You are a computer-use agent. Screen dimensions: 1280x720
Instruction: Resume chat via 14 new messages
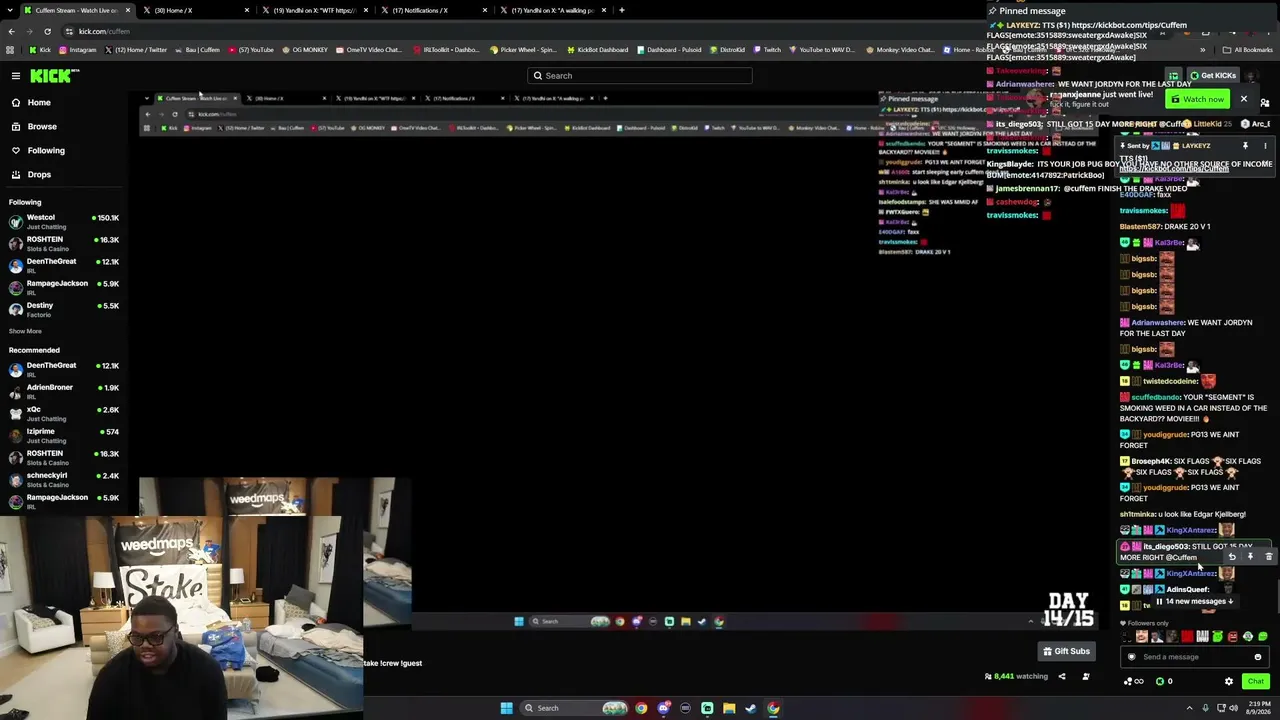[1195, 602]
